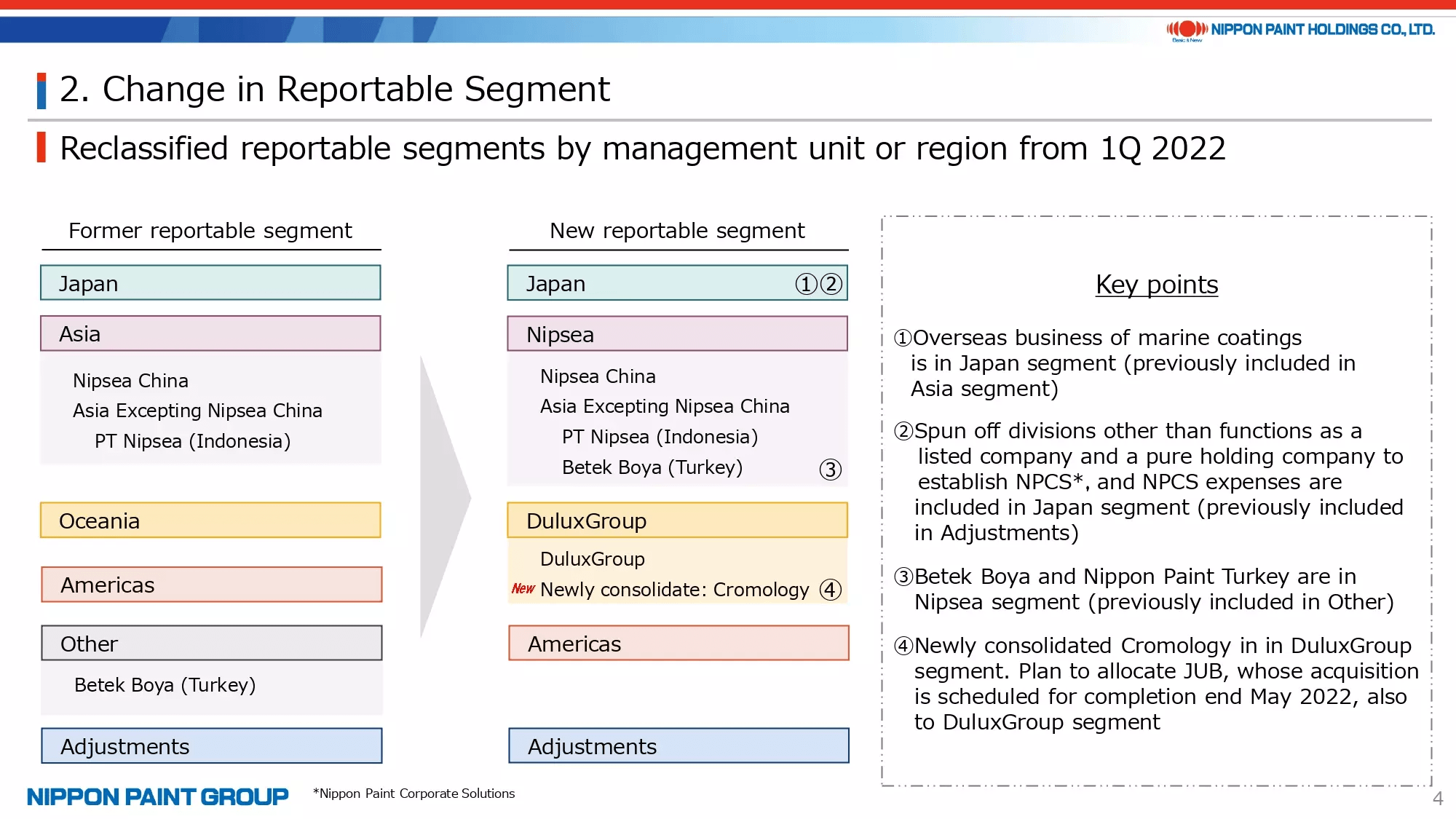Click Asia Excepting Nipsea China under former Asia

pos(197,411)
